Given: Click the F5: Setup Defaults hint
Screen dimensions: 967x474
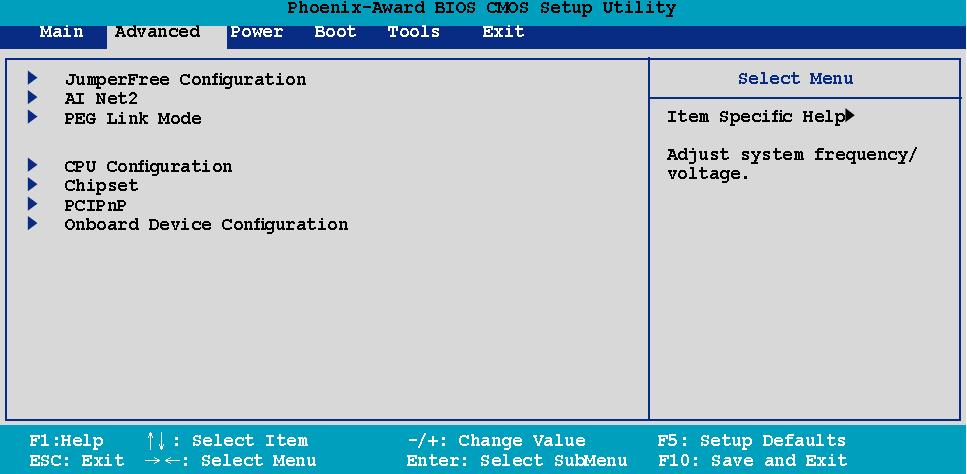Looking at the screenshot, I should point(751,441).
